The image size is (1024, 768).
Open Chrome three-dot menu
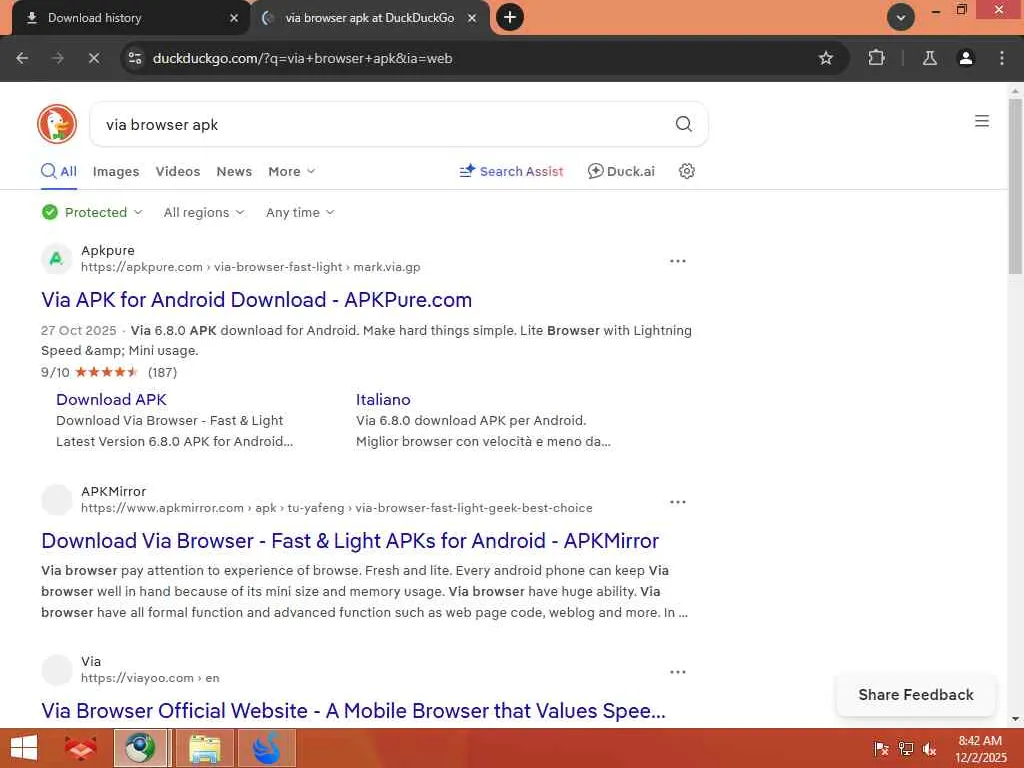[x=1001, y=58]
